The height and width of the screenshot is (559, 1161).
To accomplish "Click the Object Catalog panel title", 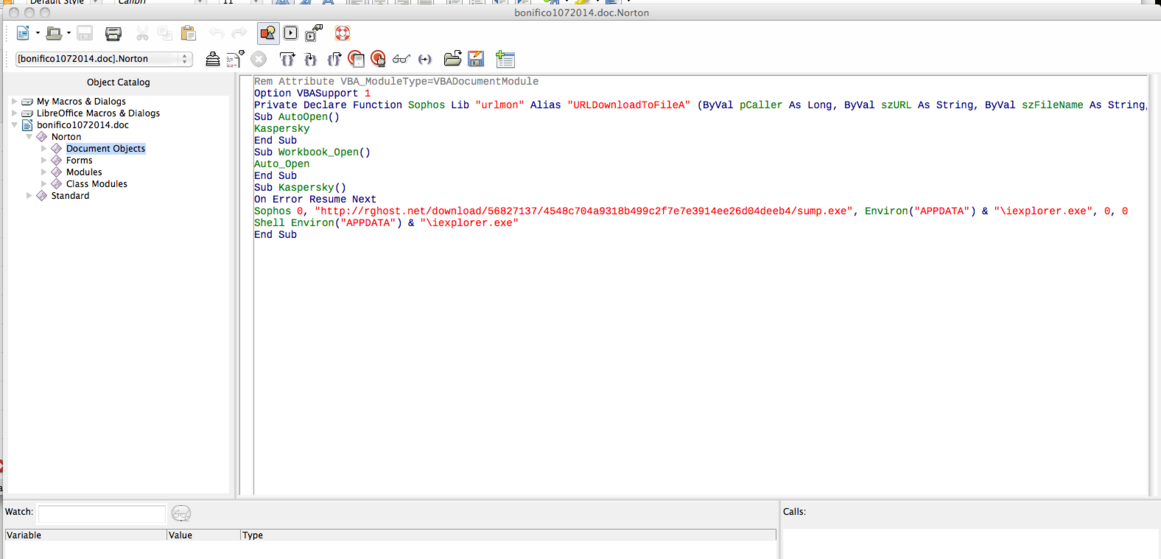I will [x=118, y=82].
